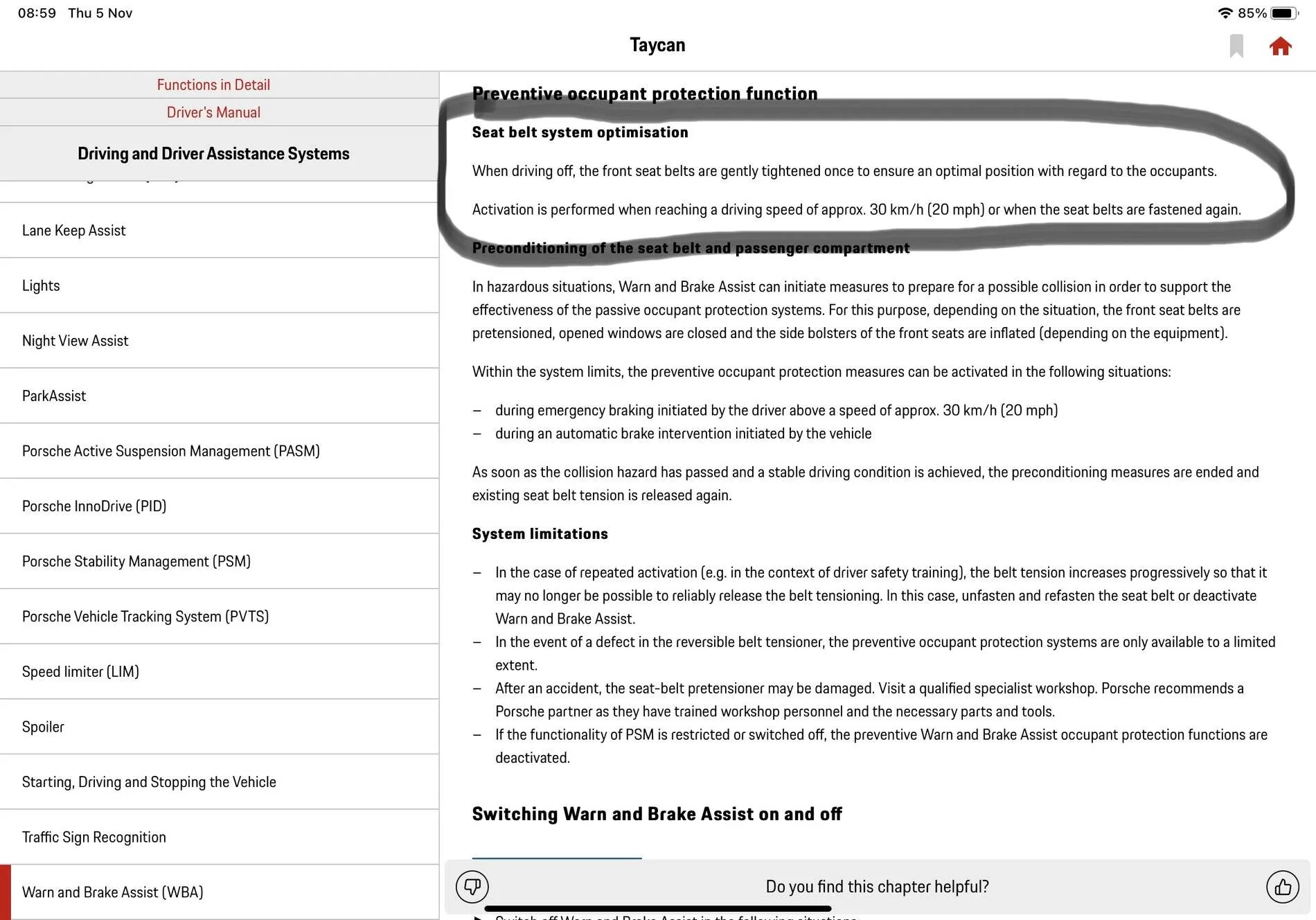Viewport: 1316px width, 920px height.
Task: Open Lane Keep Assist chapter
Action: [x=220, y=230]
